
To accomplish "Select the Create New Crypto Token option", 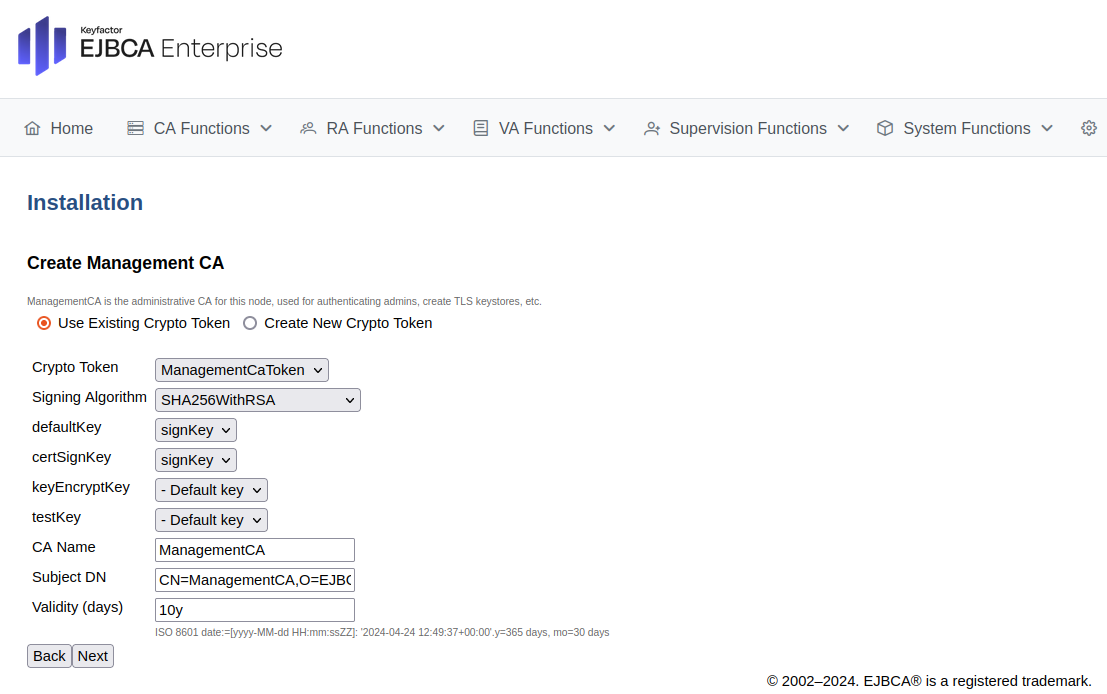I will pos(249,323).
